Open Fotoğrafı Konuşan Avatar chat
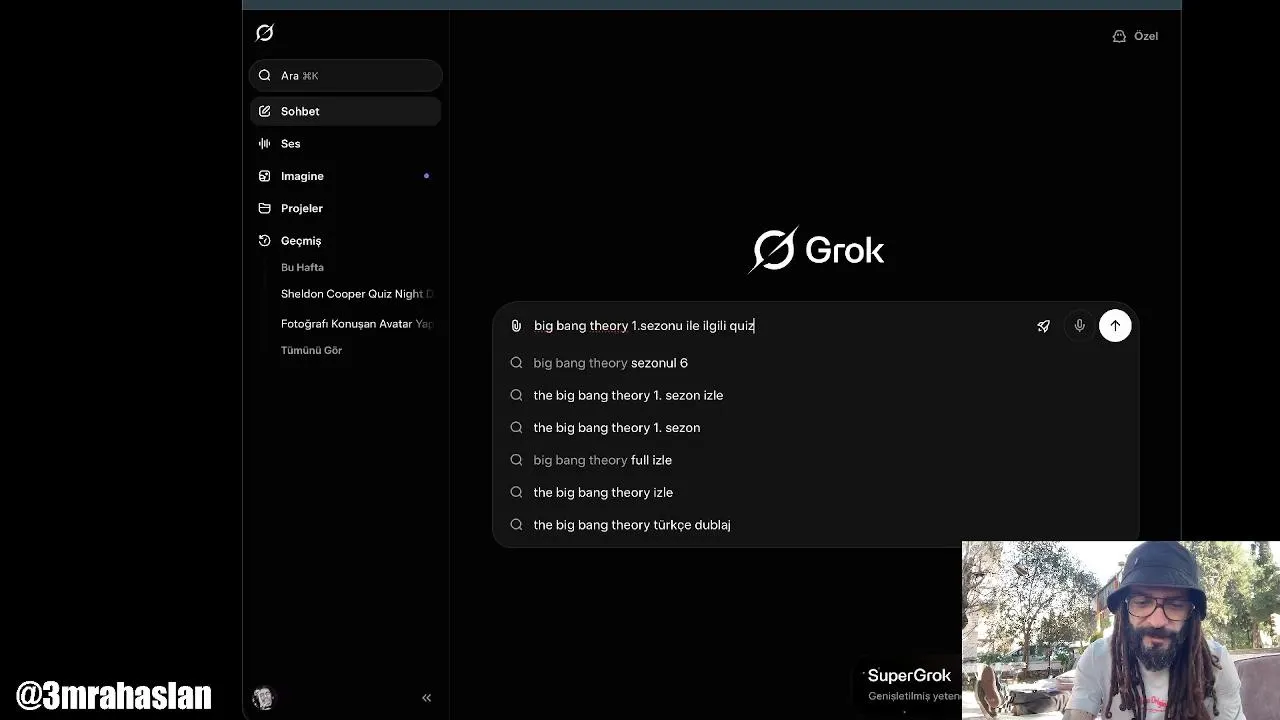The image size is (1280, 720). click(357, 324)
